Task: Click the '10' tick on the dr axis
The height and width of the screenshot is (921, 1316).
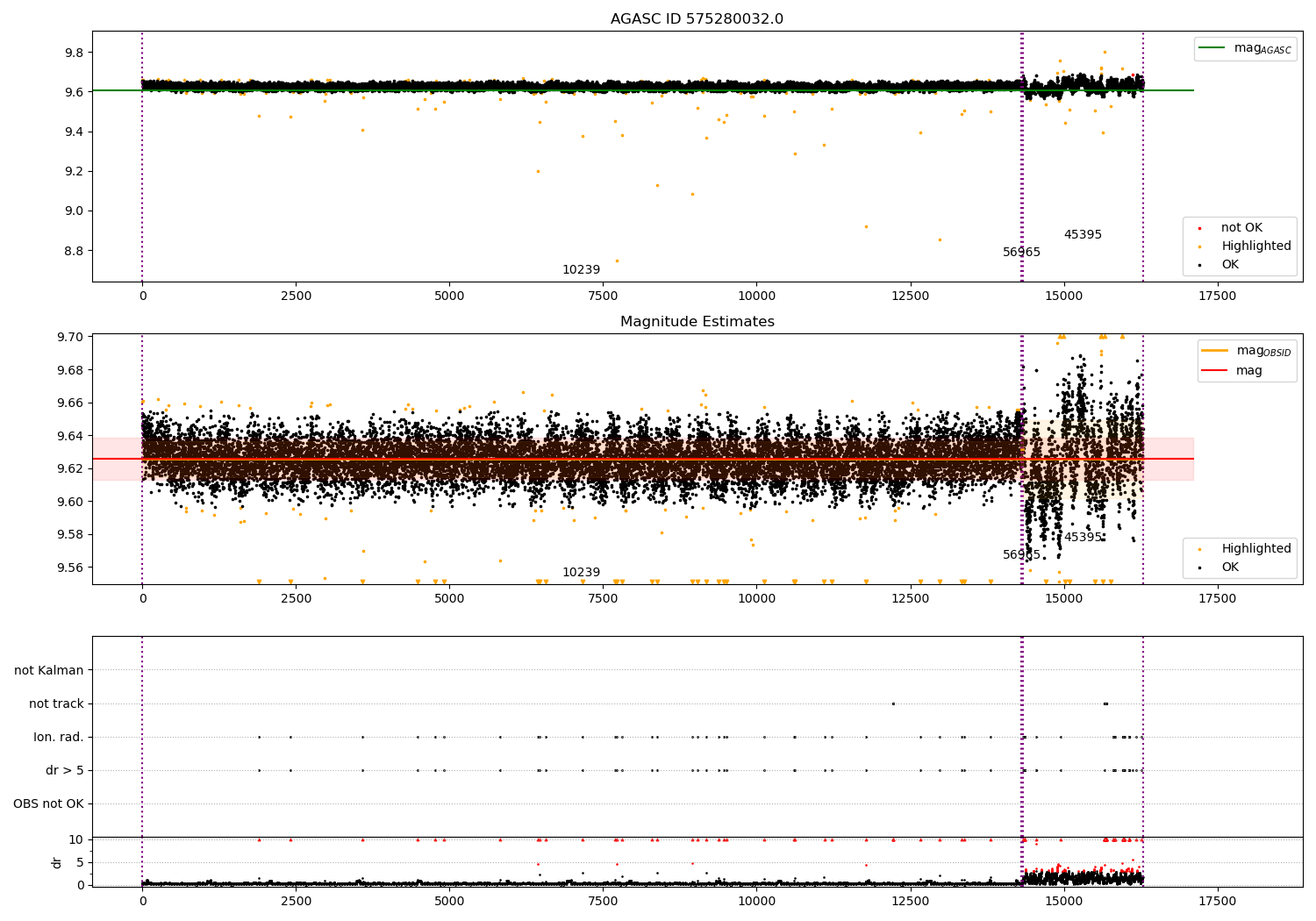Action: click(76, 840)
